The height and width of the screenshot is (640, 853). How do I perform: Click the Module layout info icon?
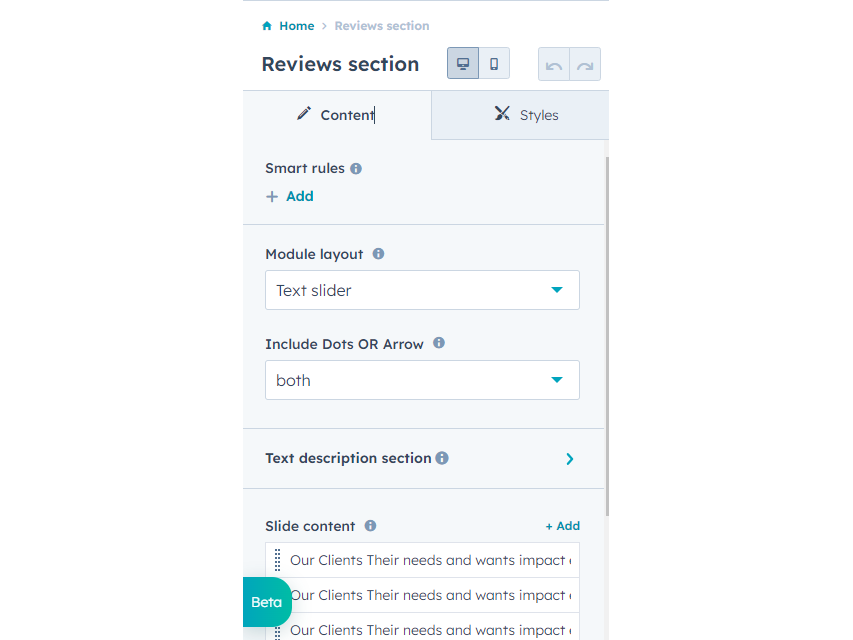[x=378, y=254]
